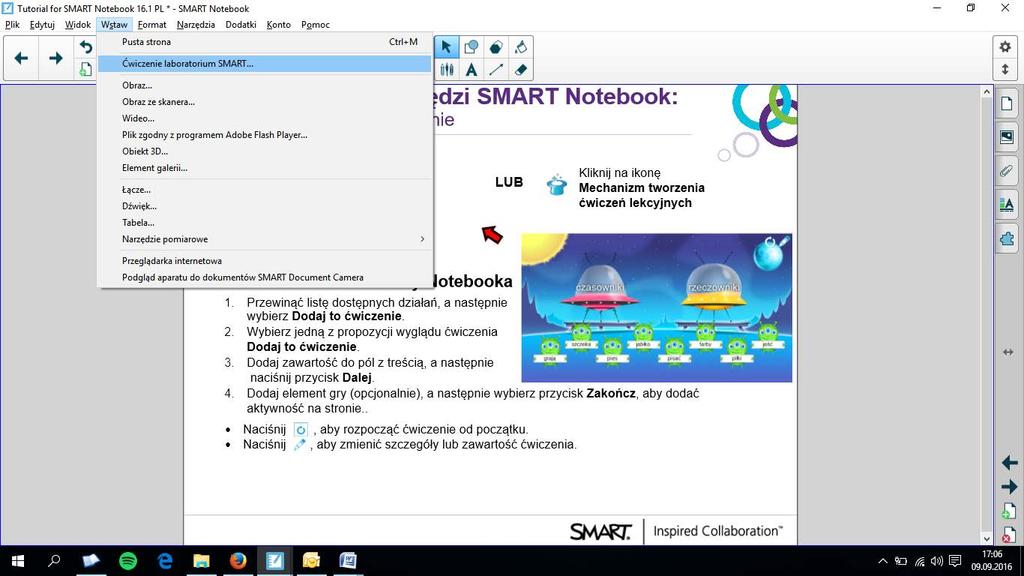Open the Plik menu
1024x576 pixels.
[x=12, y=25]
